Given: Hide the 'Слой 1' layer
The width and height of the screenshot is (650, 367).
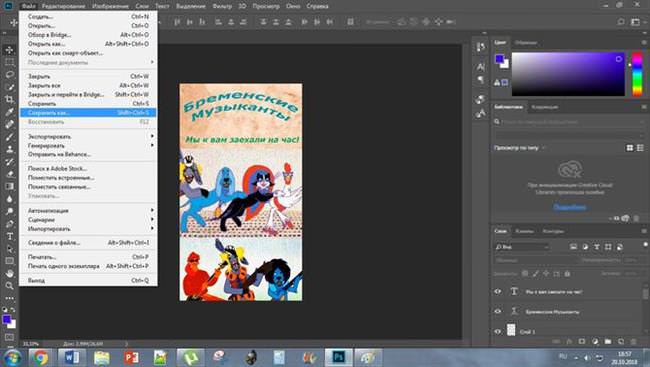Looking at the screenshot, I should point(498,331).
